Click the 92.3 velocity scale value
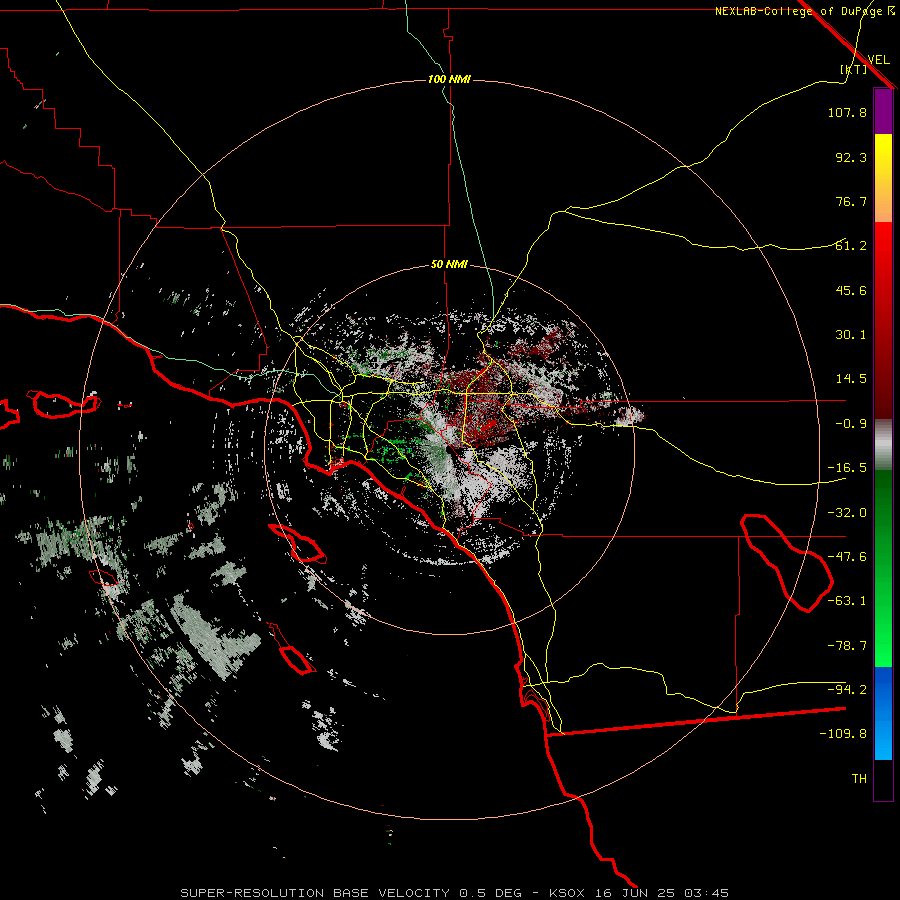 851,157
